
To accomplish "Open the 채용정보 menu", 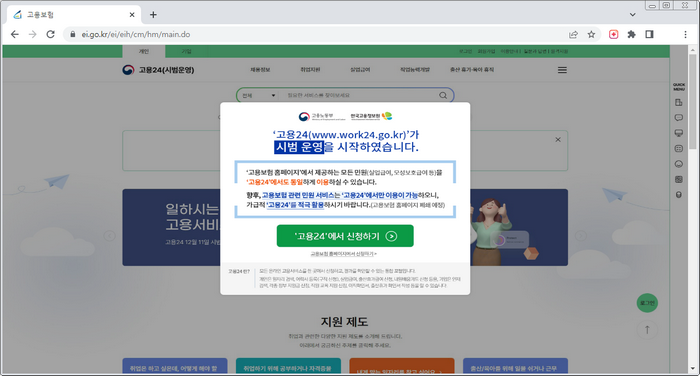I will click(260, 70).
